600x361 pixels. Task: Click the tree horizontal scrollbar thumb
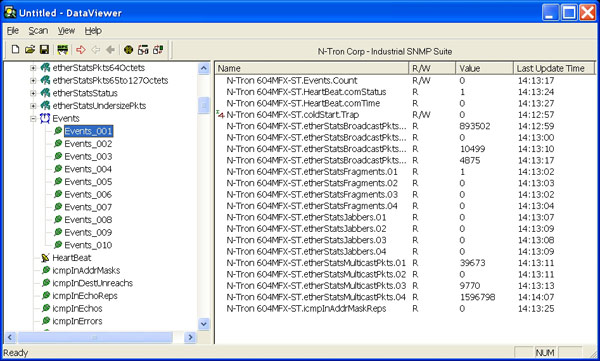tap(95, 337)
